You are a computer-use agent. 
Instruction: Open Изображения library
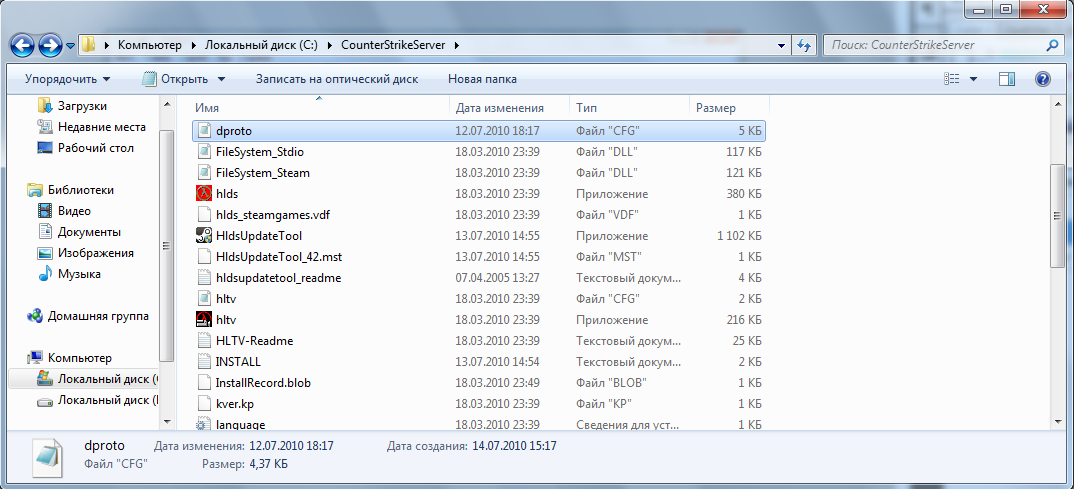point(95,253)
